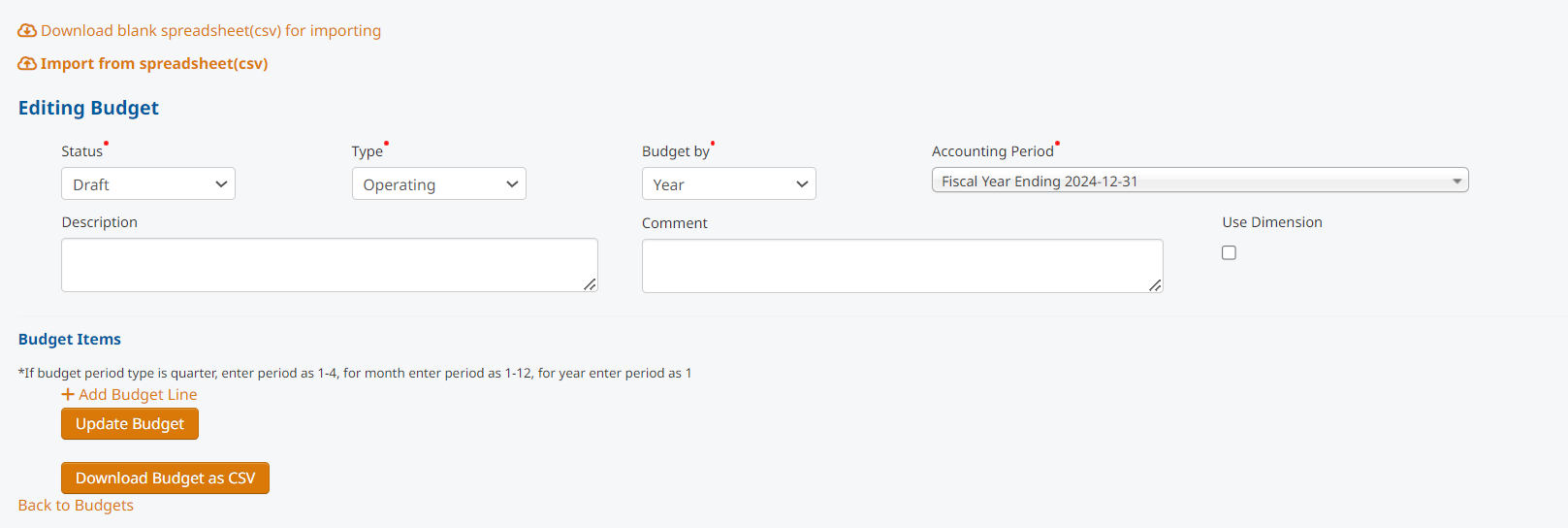1568x528 pixels.
Task: Click the cloud upload icon for CSV import
Action: 27,64
